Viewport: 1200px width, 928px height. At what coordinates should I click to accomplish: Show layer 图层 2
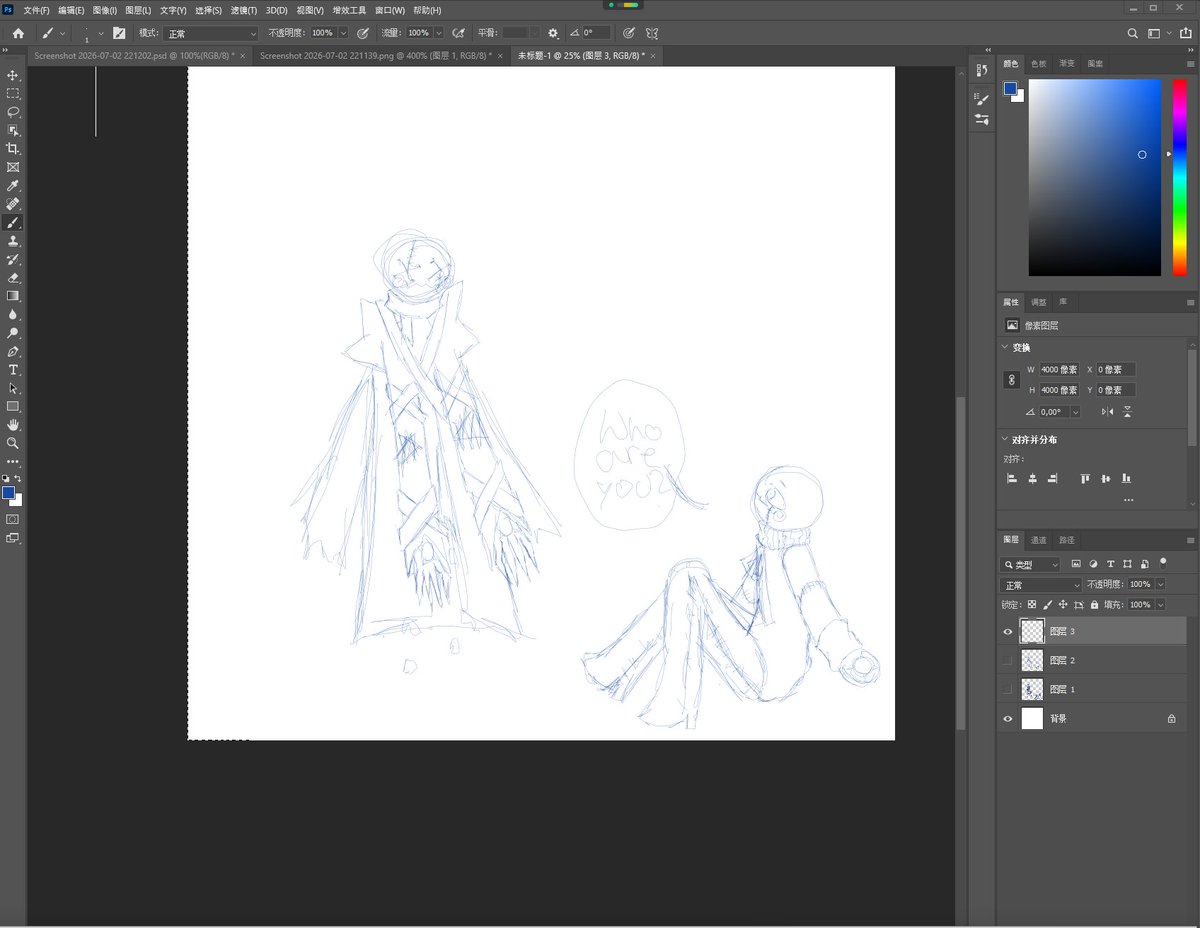(x=1007, y=661)
